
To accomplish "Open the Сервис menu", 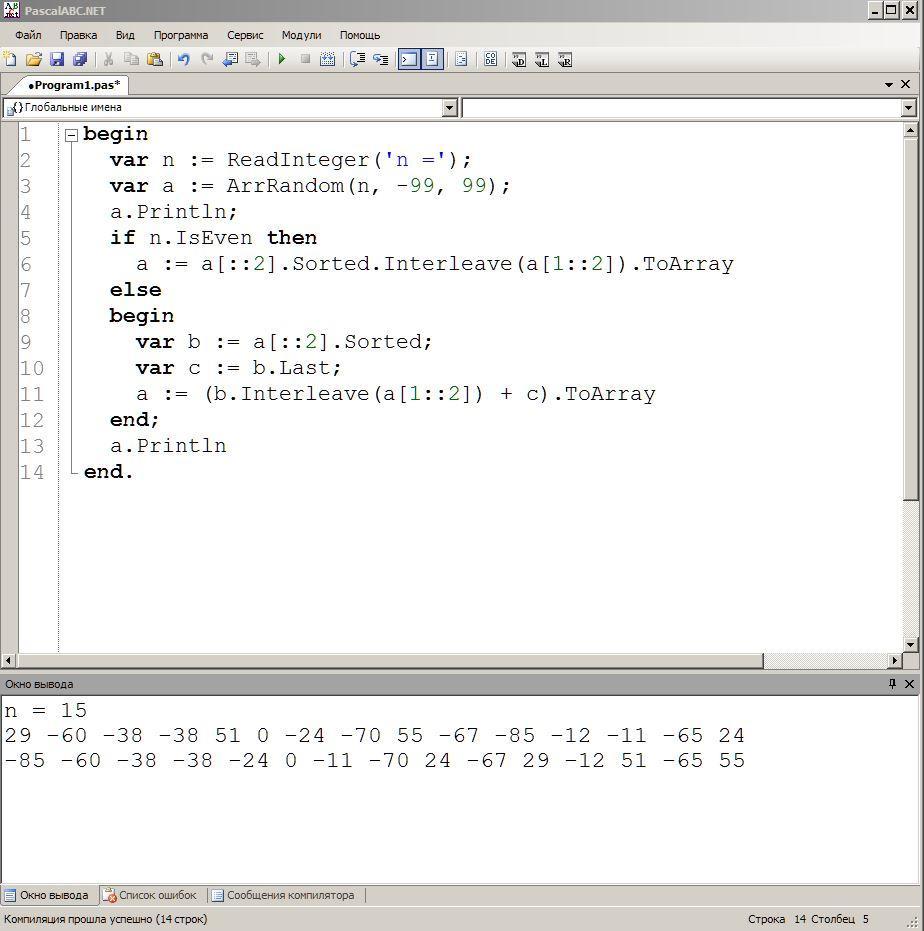I will point(245,35).
